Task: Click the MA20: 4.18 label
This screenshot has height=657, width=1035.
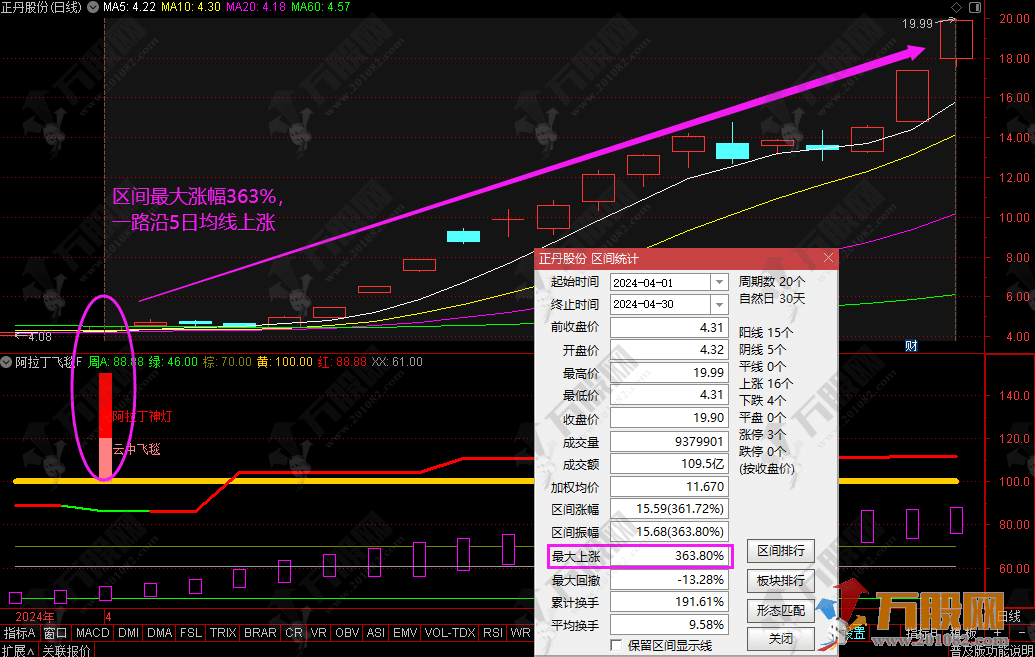Action: tap(256, 7)
